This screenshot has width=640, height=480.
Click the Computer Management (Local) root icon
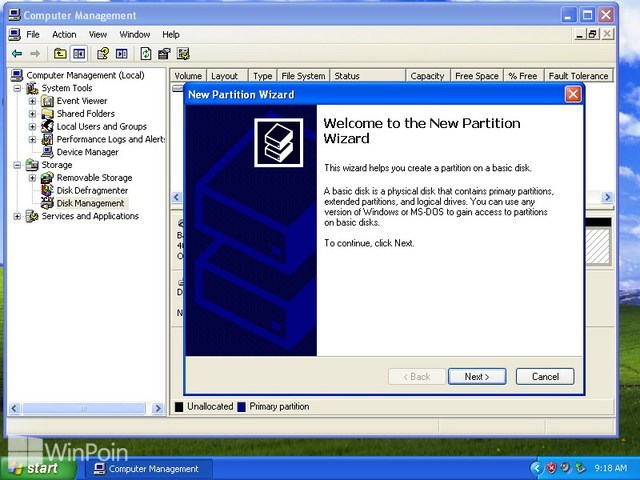pyautogui.click(x=17, y=75)
